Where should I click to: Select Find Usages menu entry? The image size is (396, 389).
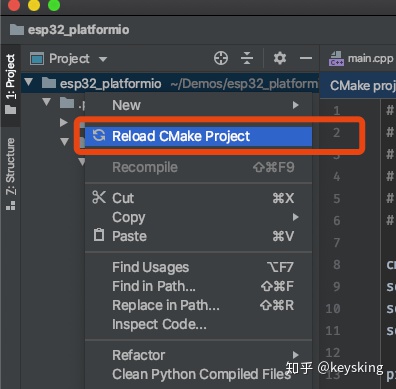pyautogui.click(x=198, y=267)
